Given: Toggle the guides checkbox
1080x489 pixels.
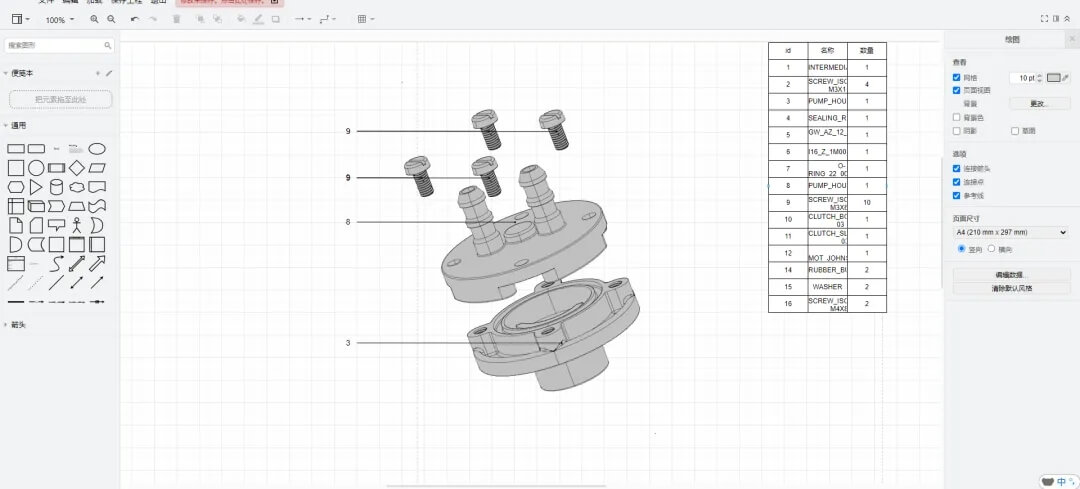Looking at the screenshot, I should [956, 196].
